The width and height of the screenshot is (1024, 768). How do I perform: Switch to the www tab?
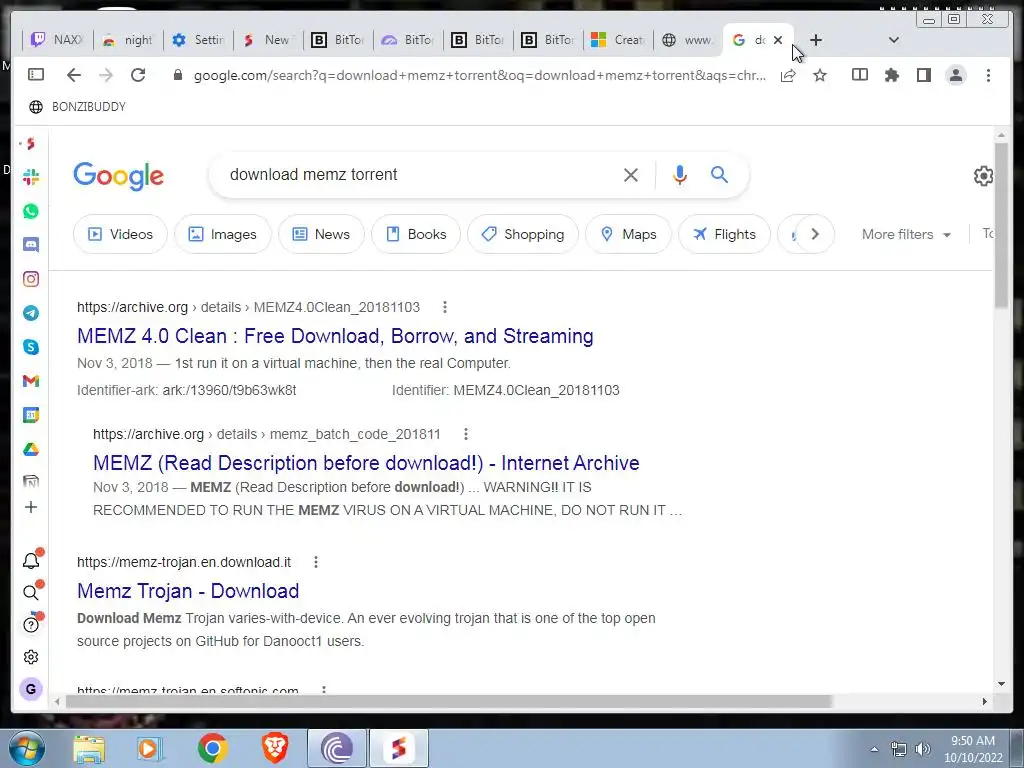[x=688, y=40]
